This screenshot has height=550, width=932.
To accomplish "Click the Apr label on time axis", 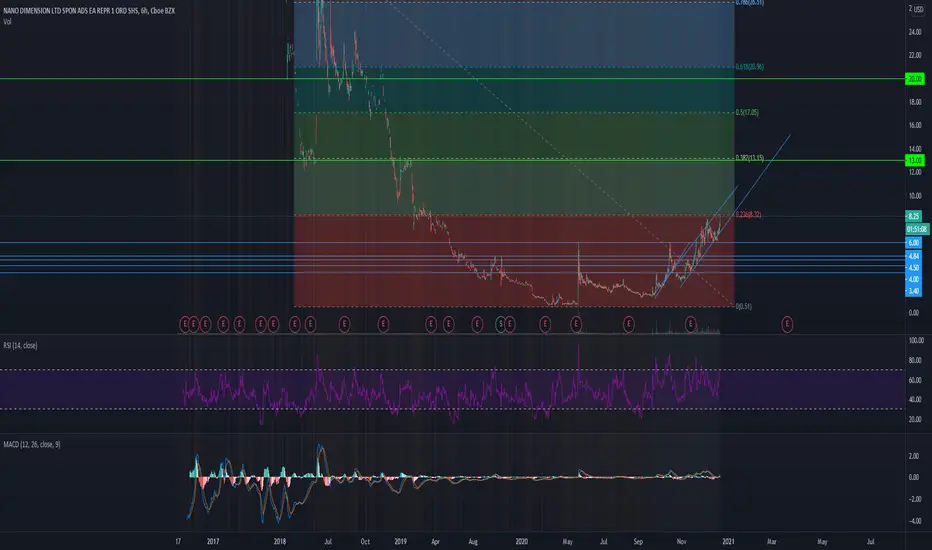I will [x=436, y=542].
